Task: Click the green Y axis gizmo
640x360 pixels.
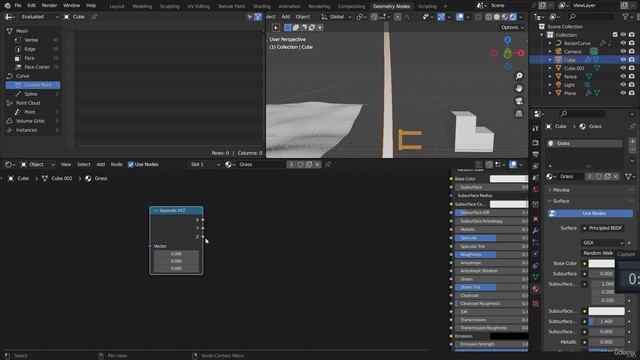Action: [507, 53]
